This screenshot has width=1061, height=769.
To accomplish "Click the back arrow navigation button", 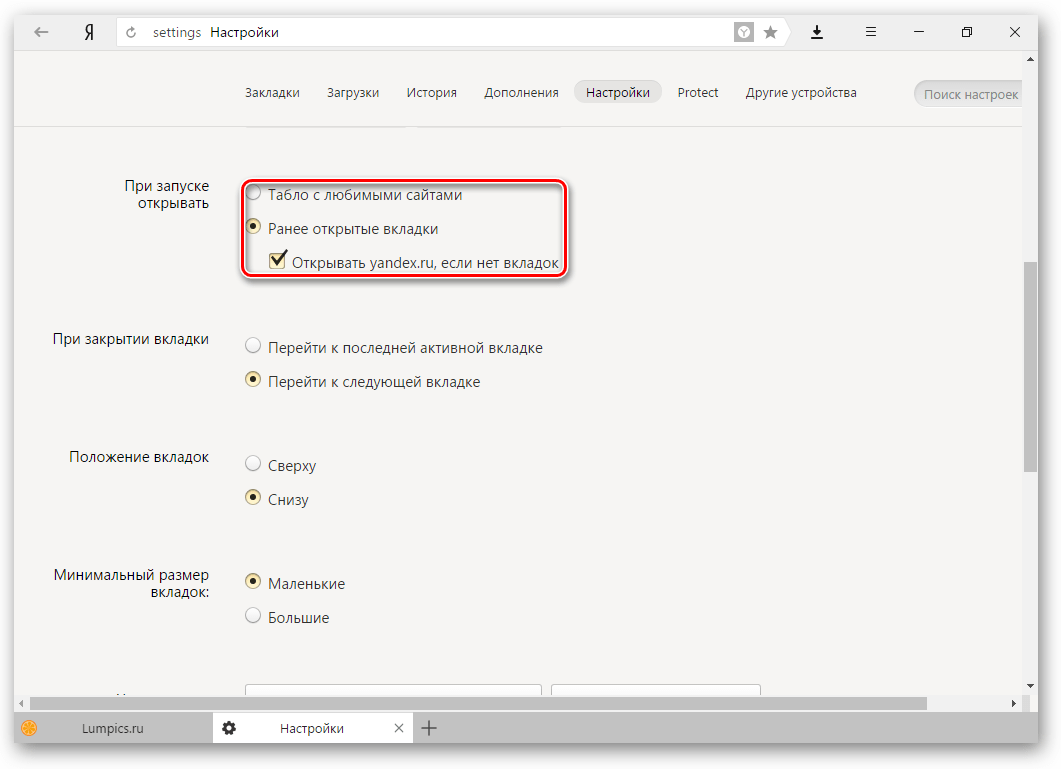I will (41, 32).
